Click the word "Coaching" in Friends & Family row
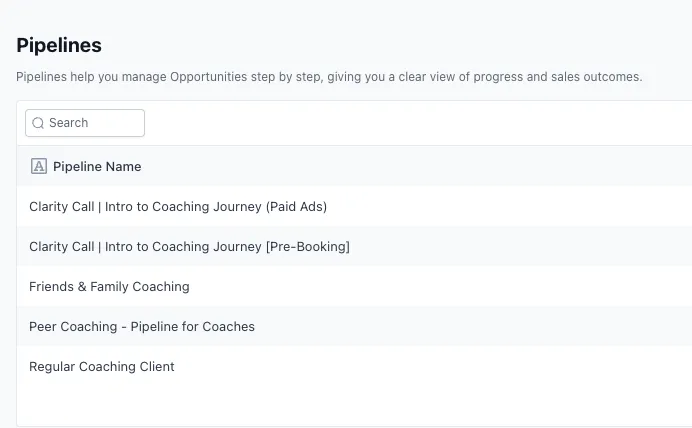The width and height of the screenshot is (692, 428). (160, 287)
